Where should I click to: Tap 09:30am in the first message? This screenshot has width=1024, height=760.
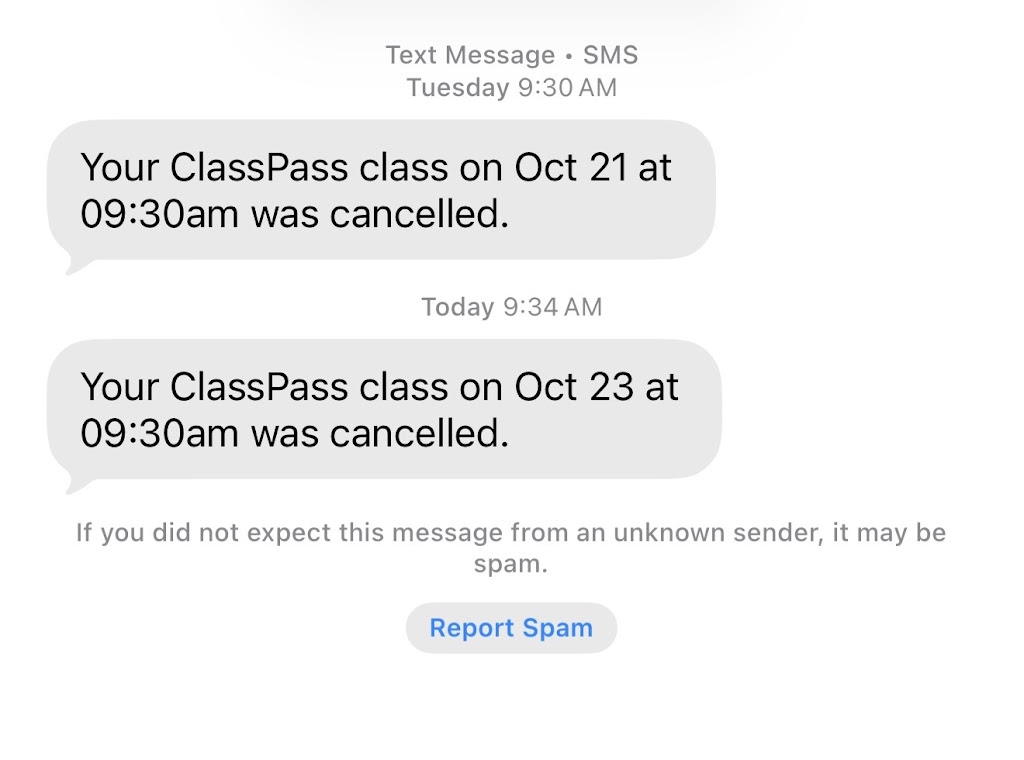tap(158, 214)
